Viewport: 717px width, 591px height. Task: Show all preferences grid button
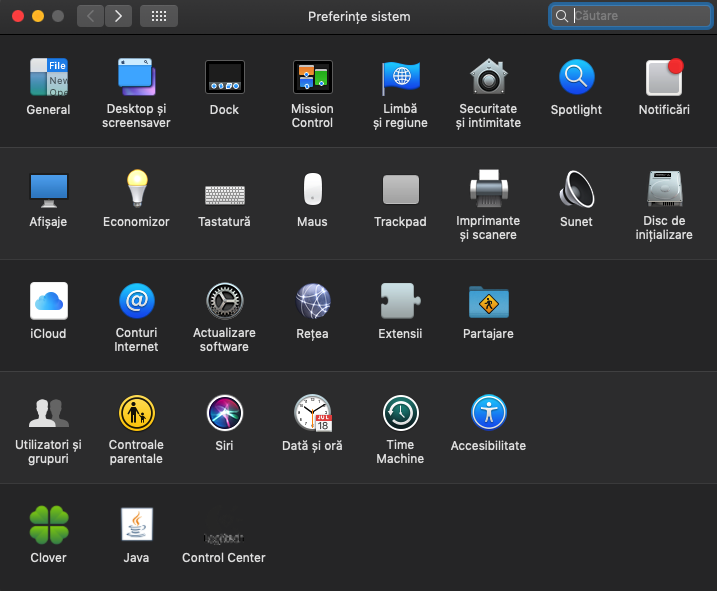pyautogui.click(x=159, y=16)
